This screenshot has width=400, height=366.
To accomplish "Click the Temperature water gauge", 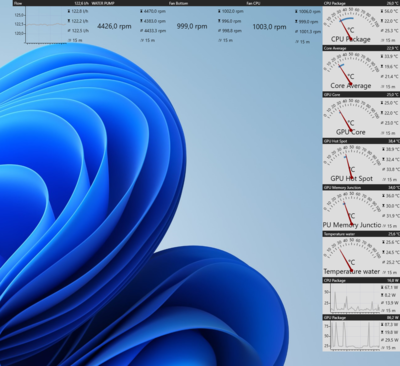I will 352,256.
